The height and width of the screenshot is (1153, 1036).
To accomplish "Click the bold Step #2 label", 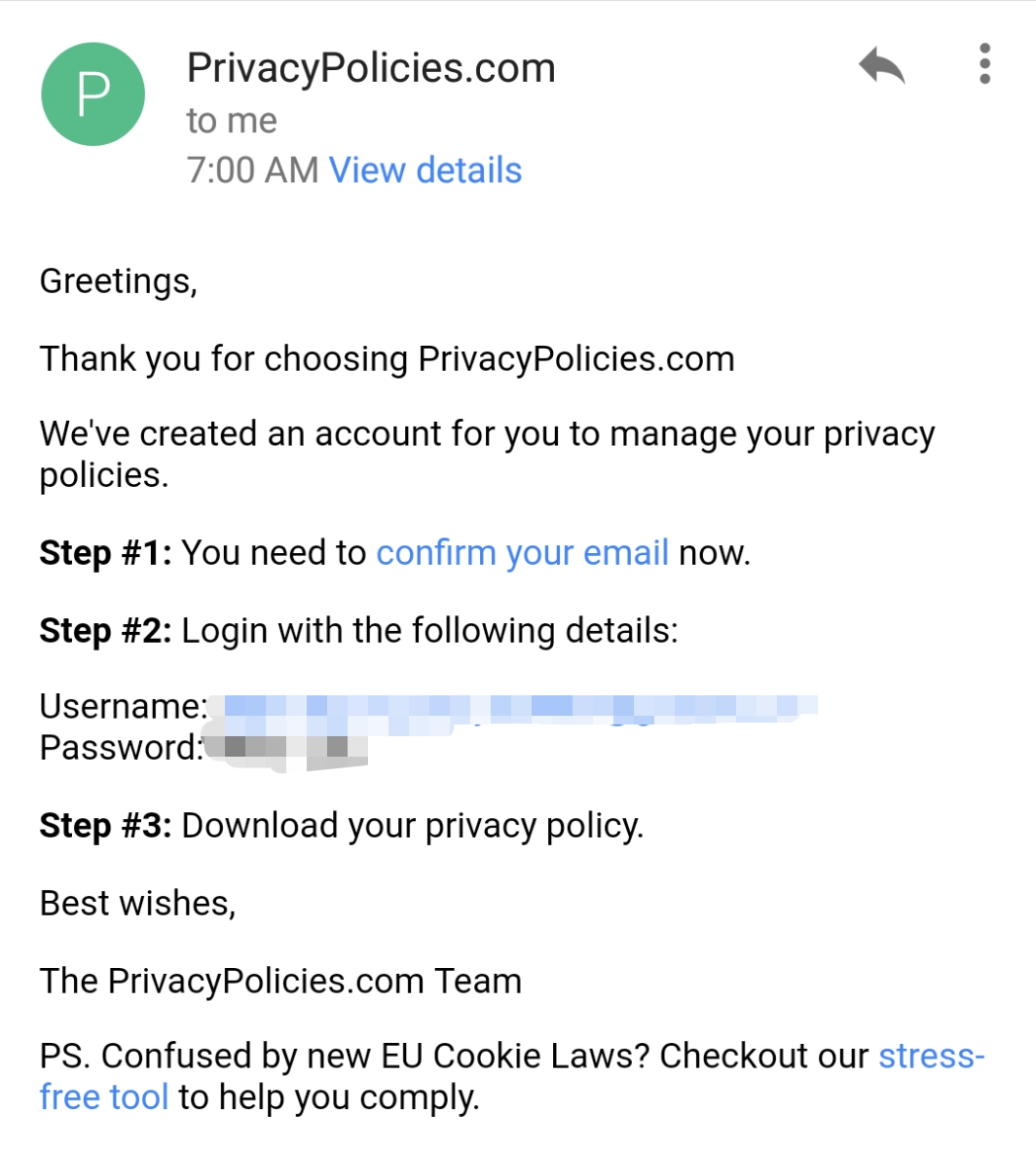I will (x=105, y=631).
